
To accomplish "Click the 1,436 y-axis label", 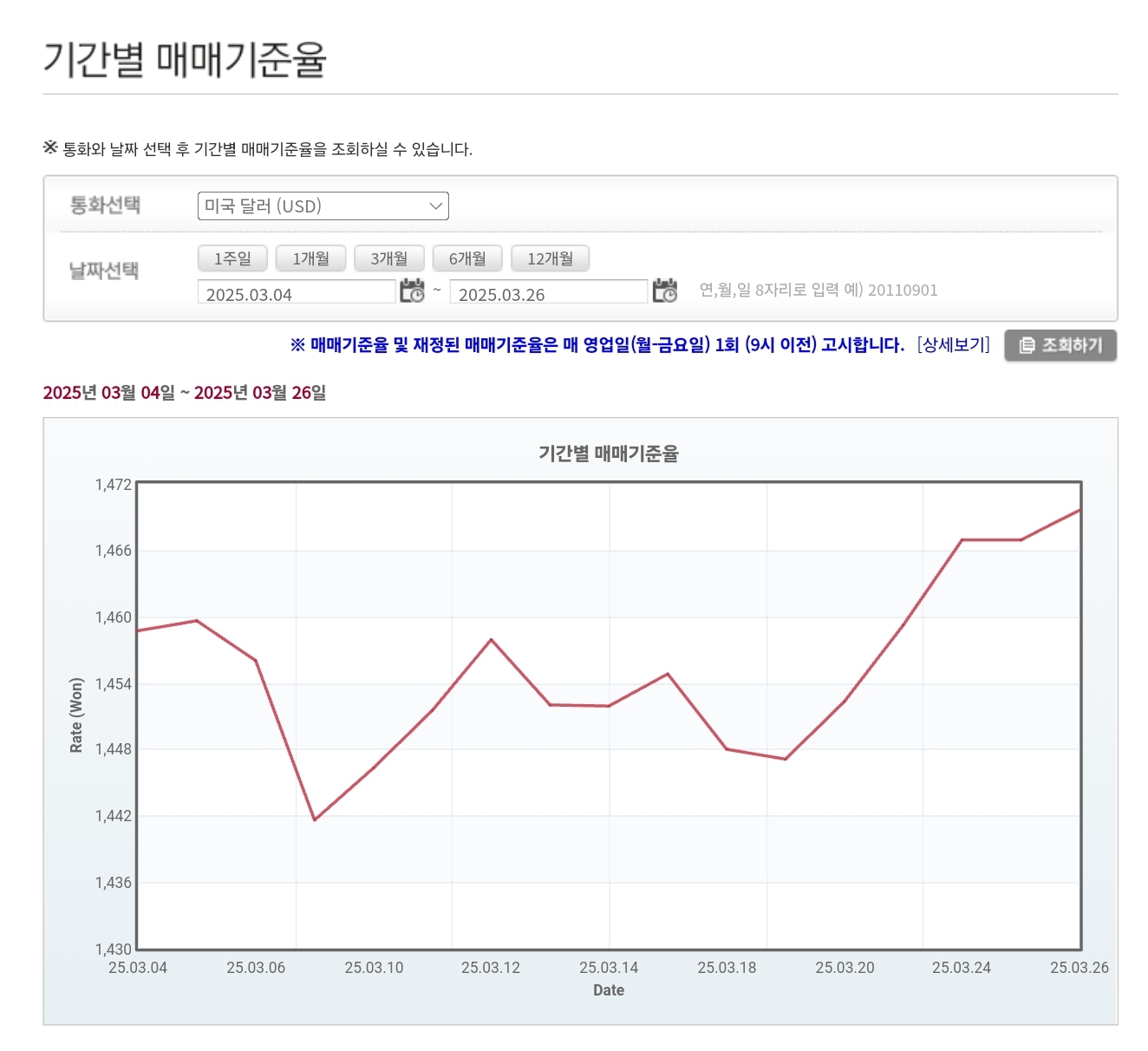I will coord(114,883).
